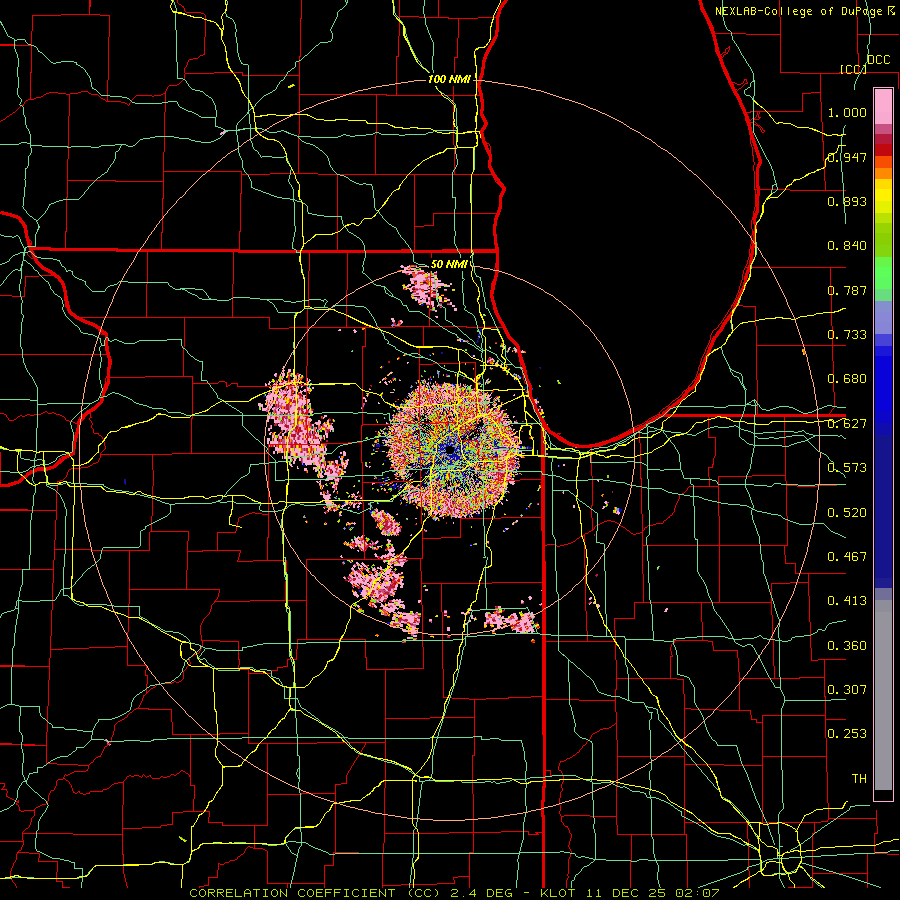
Task: Select the 1.000 value on the scale
Action: 847,112
